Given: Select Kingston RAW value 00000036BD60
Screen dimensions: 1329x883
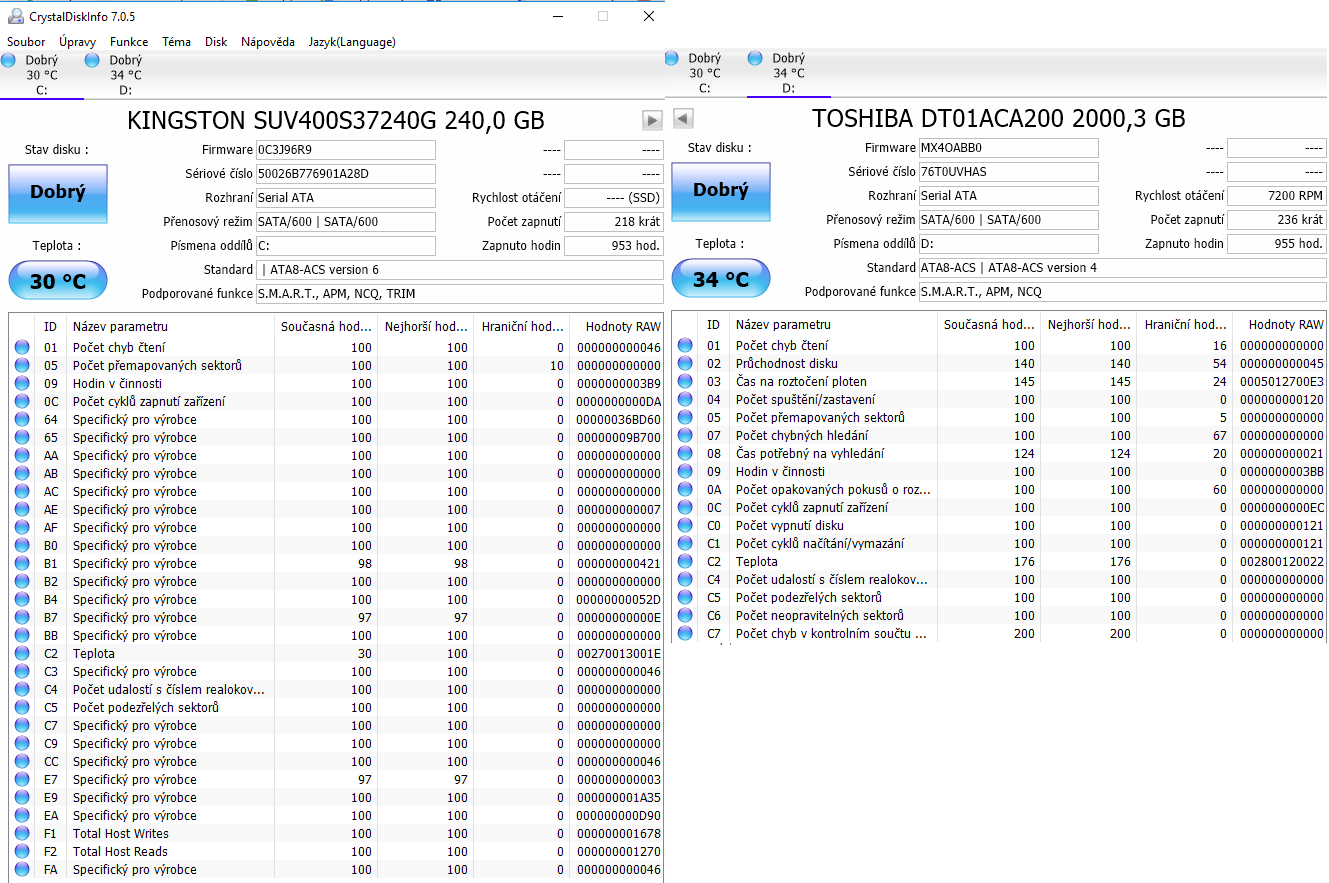Looking at the screenshot, I should [x=619, y=420].
